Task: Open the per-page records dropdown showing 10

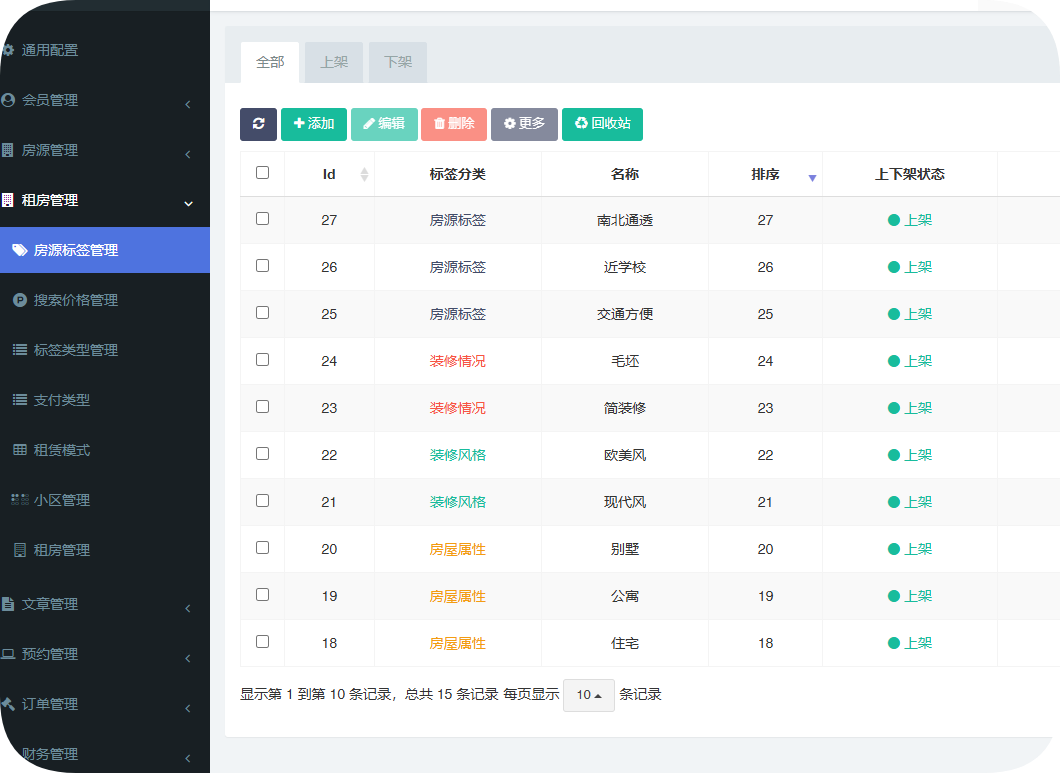Action: click(x=588, y=695)
